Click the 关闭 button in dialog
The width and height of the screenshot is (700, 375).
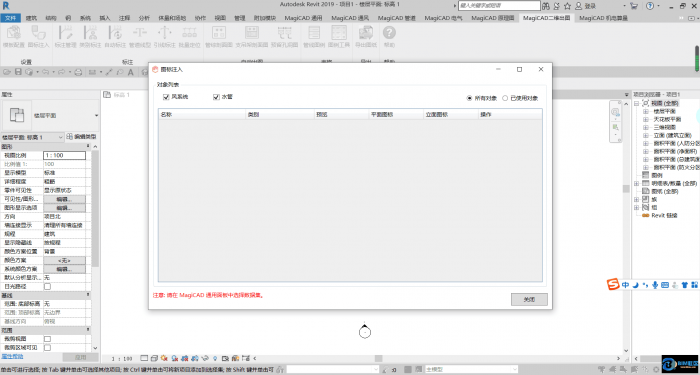[x=529, y=300]
